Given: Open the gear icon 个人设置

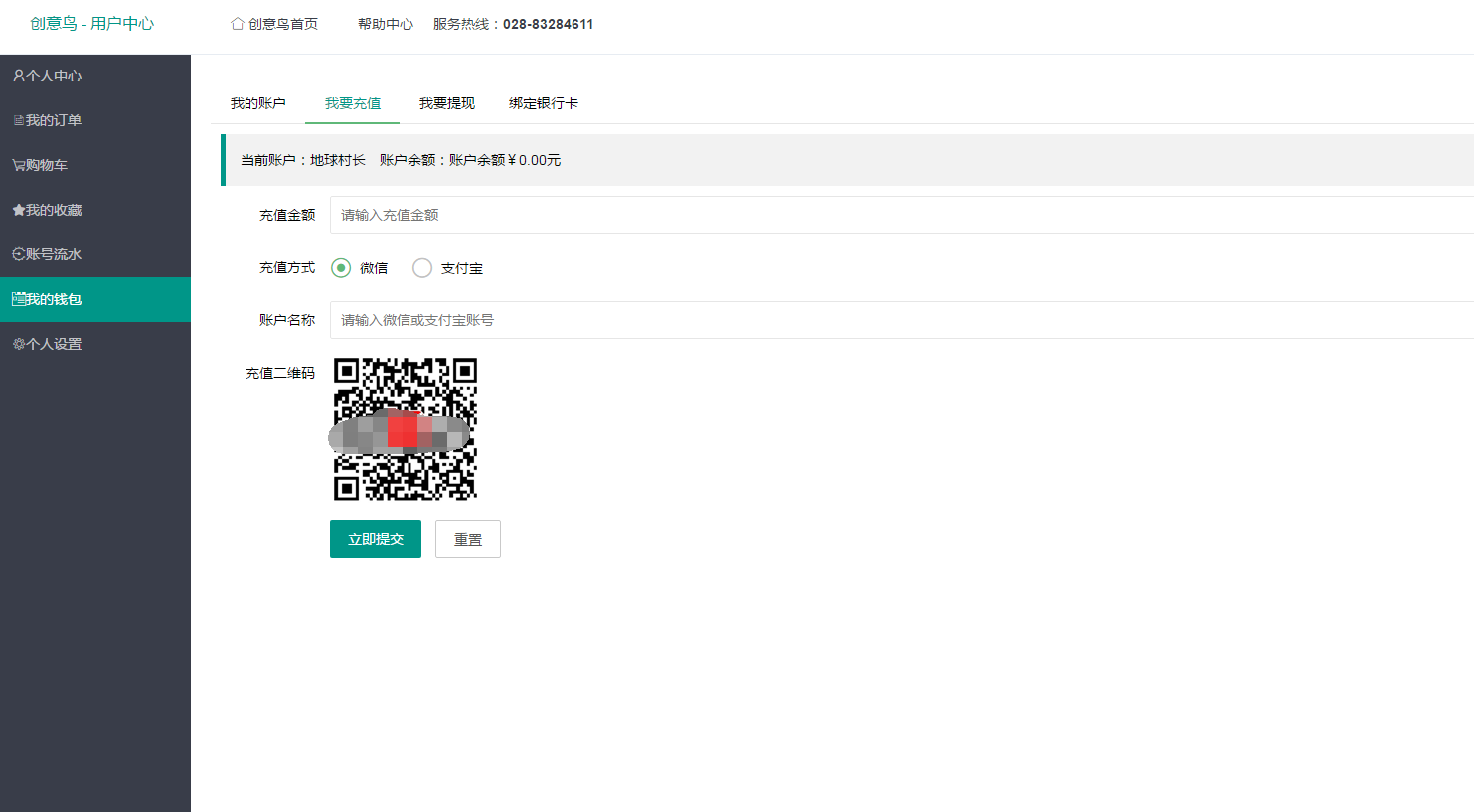Looking at the screenshot, I should click(18, 344).
